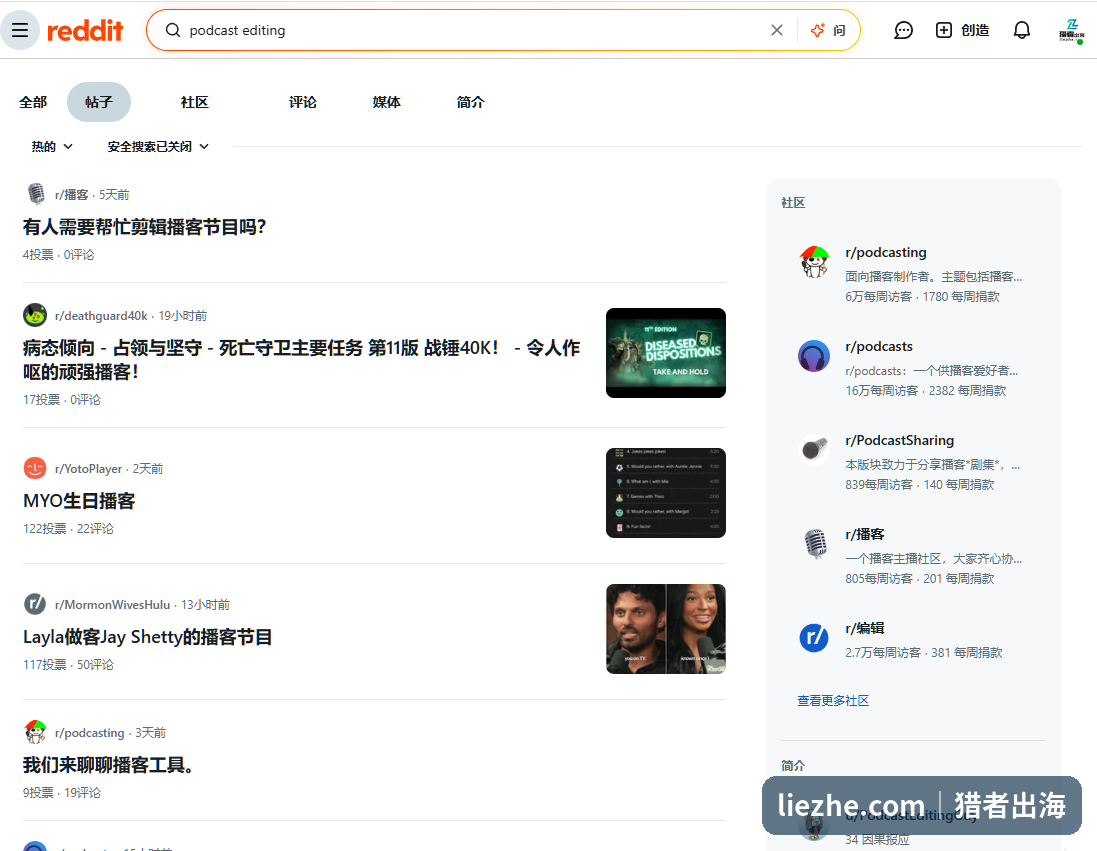Open sidebar r/PodcastSharing community
The image size is (1097, 851).
(x=900, y=440)
